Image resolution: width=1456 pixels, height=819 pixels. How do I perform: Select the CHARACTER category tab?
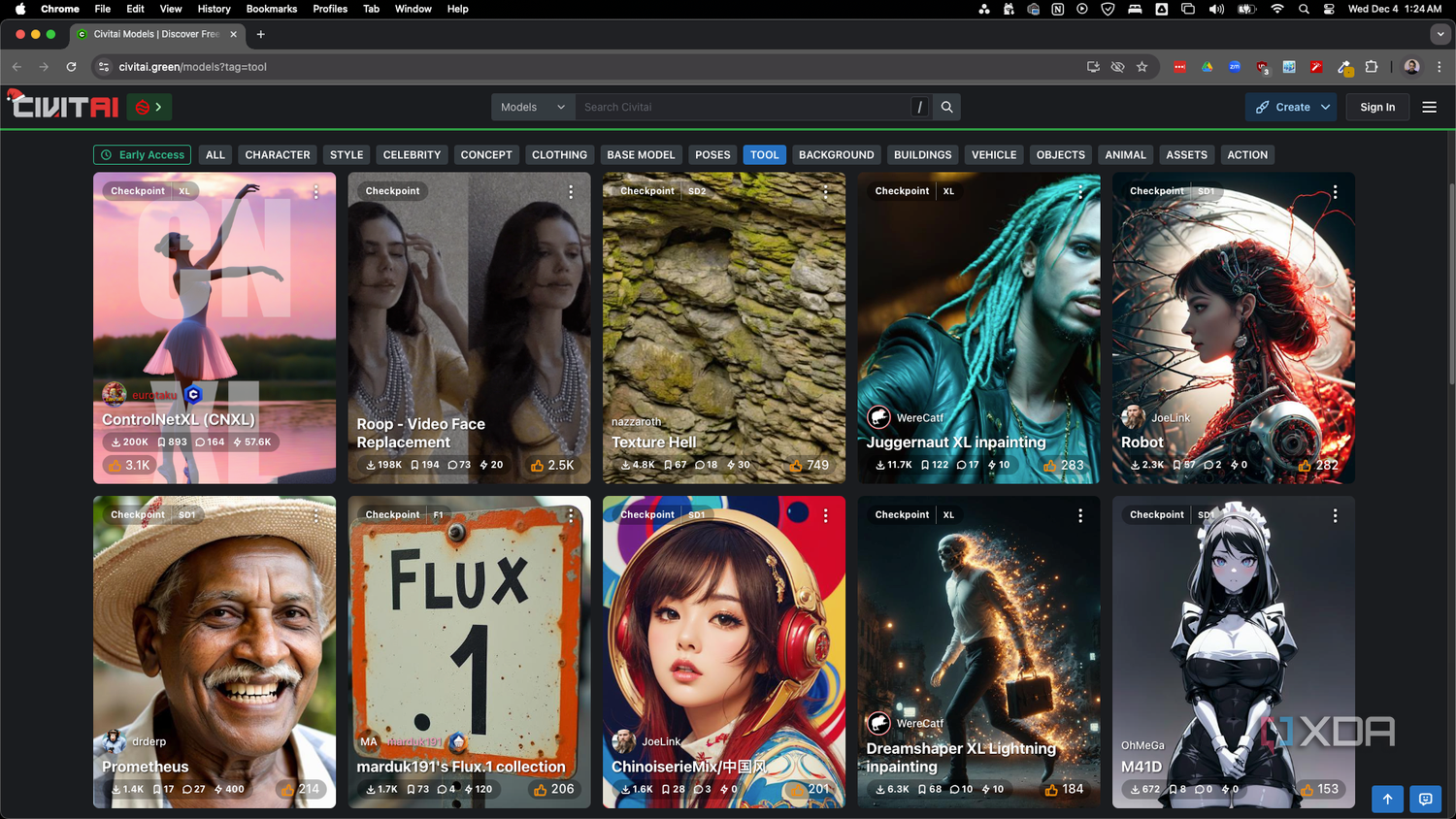(x=278, y=154)
